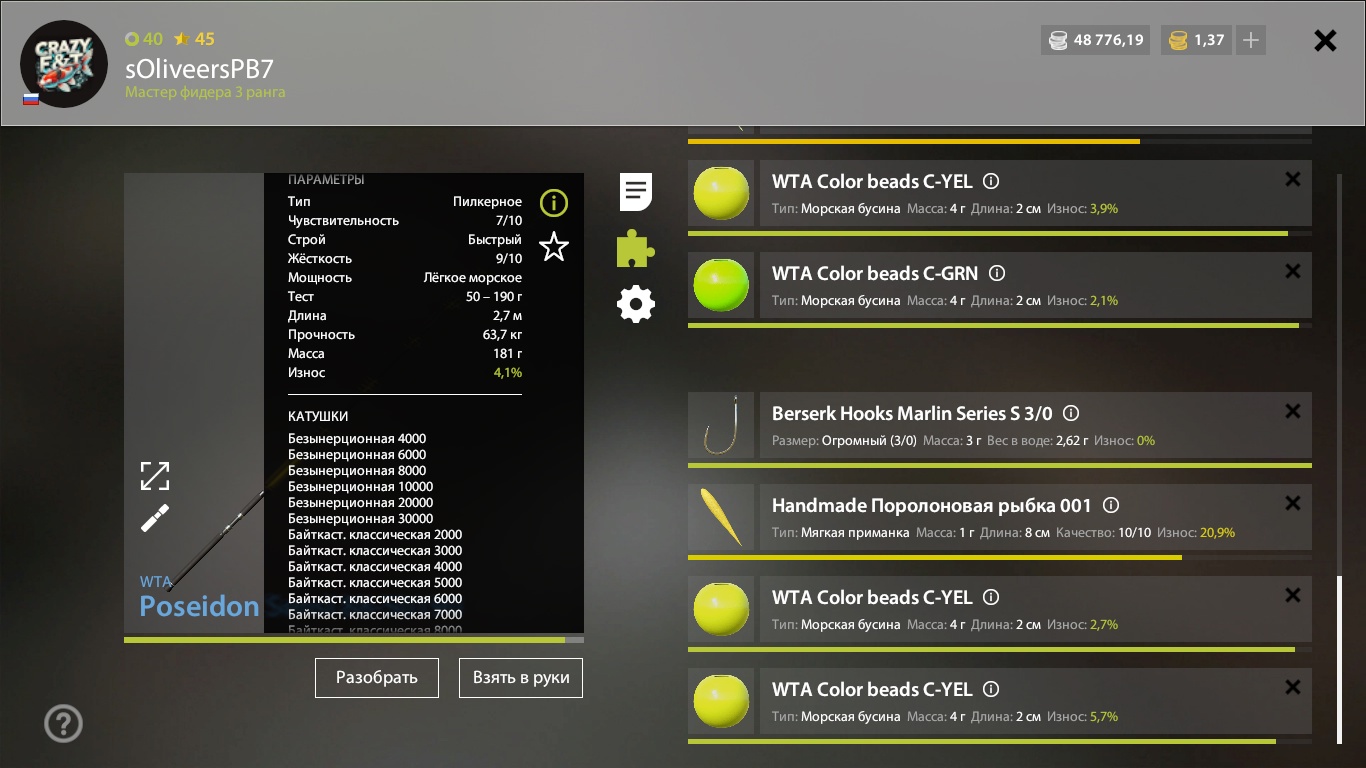Remove the first C-YEL bead, wear 3,9%
1366x768 pixels.
tap(1293, 179)
